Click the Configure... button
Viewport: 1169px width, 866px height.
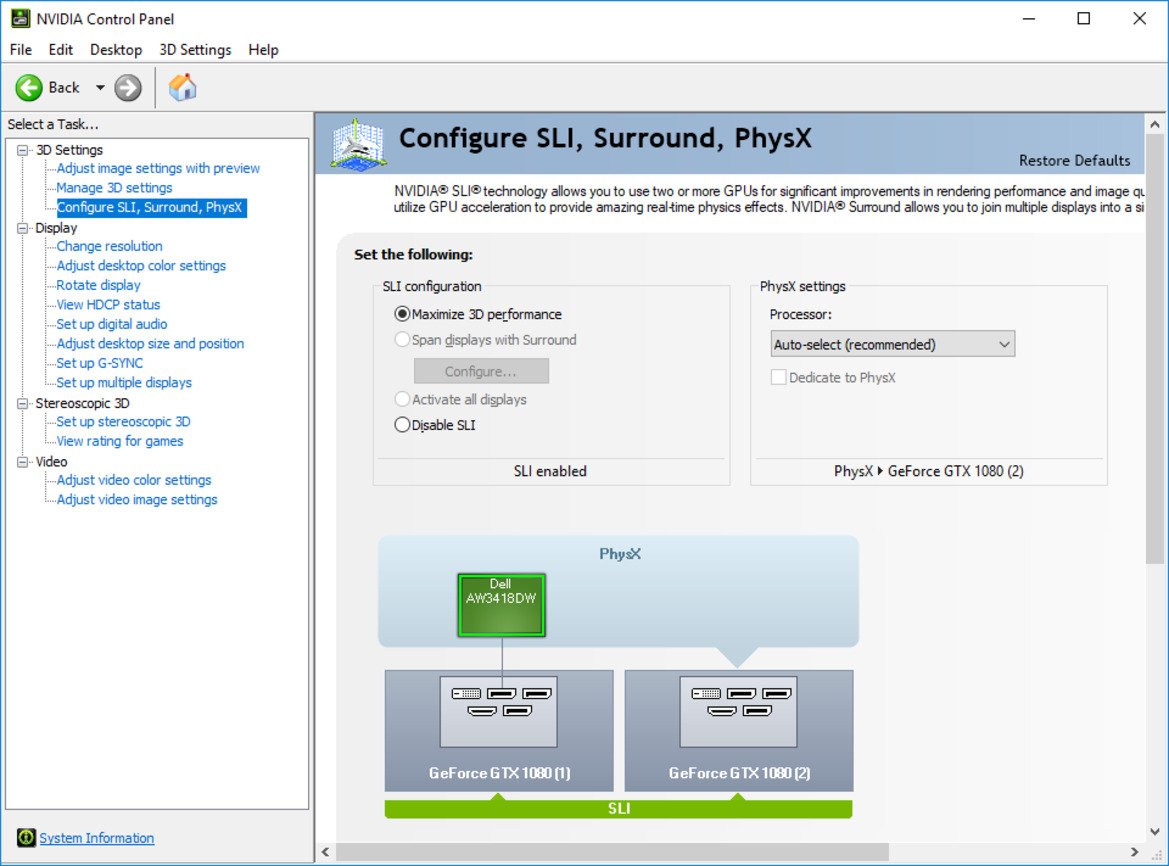481,371
